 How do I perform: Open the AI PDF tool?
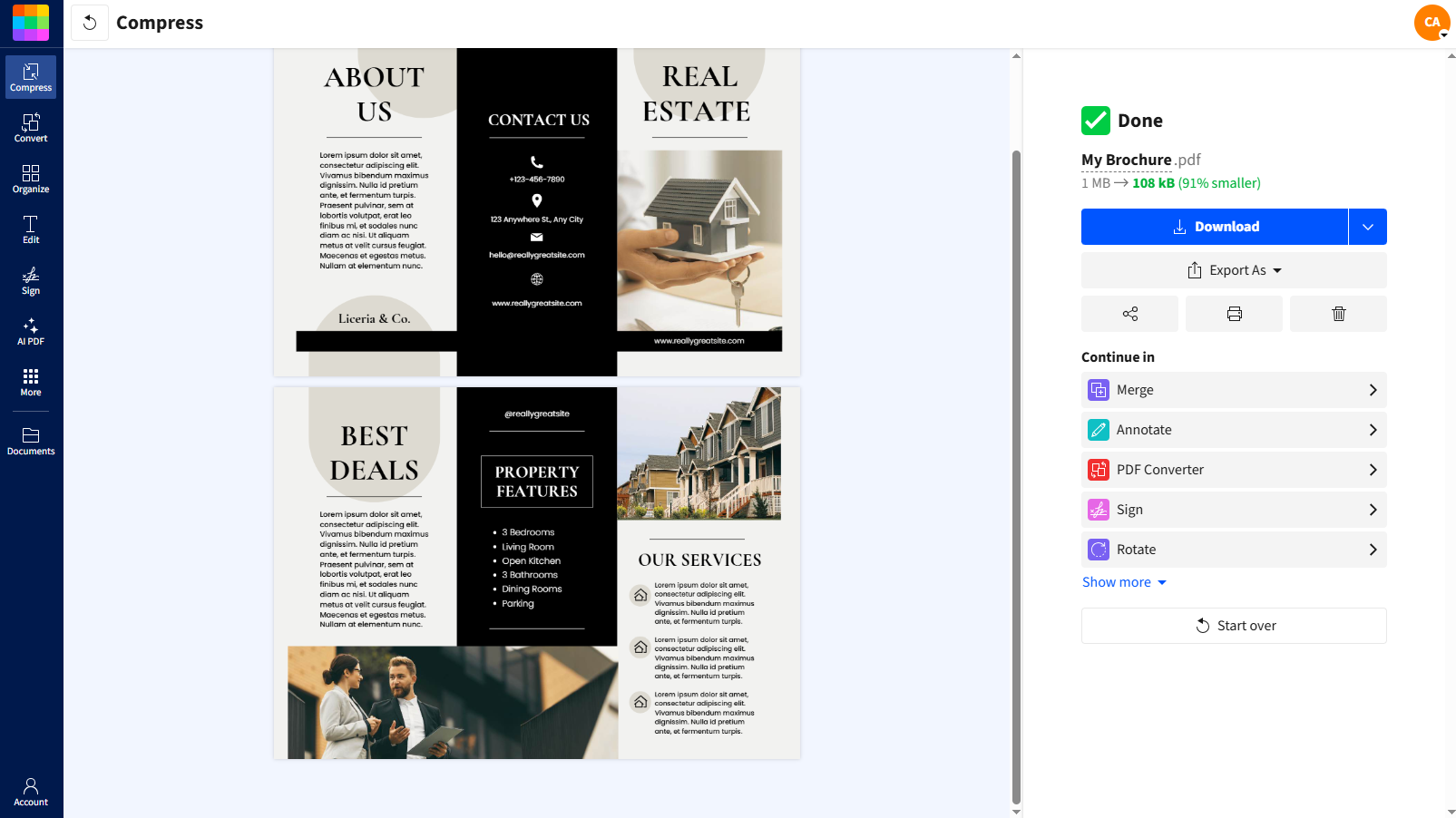click(x=30, y=330)
